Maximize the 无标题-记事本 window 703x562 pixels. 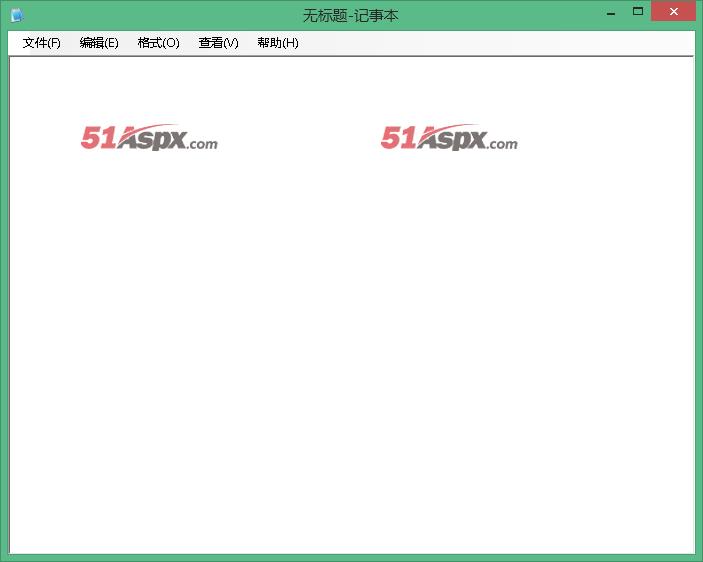point(638,12)
